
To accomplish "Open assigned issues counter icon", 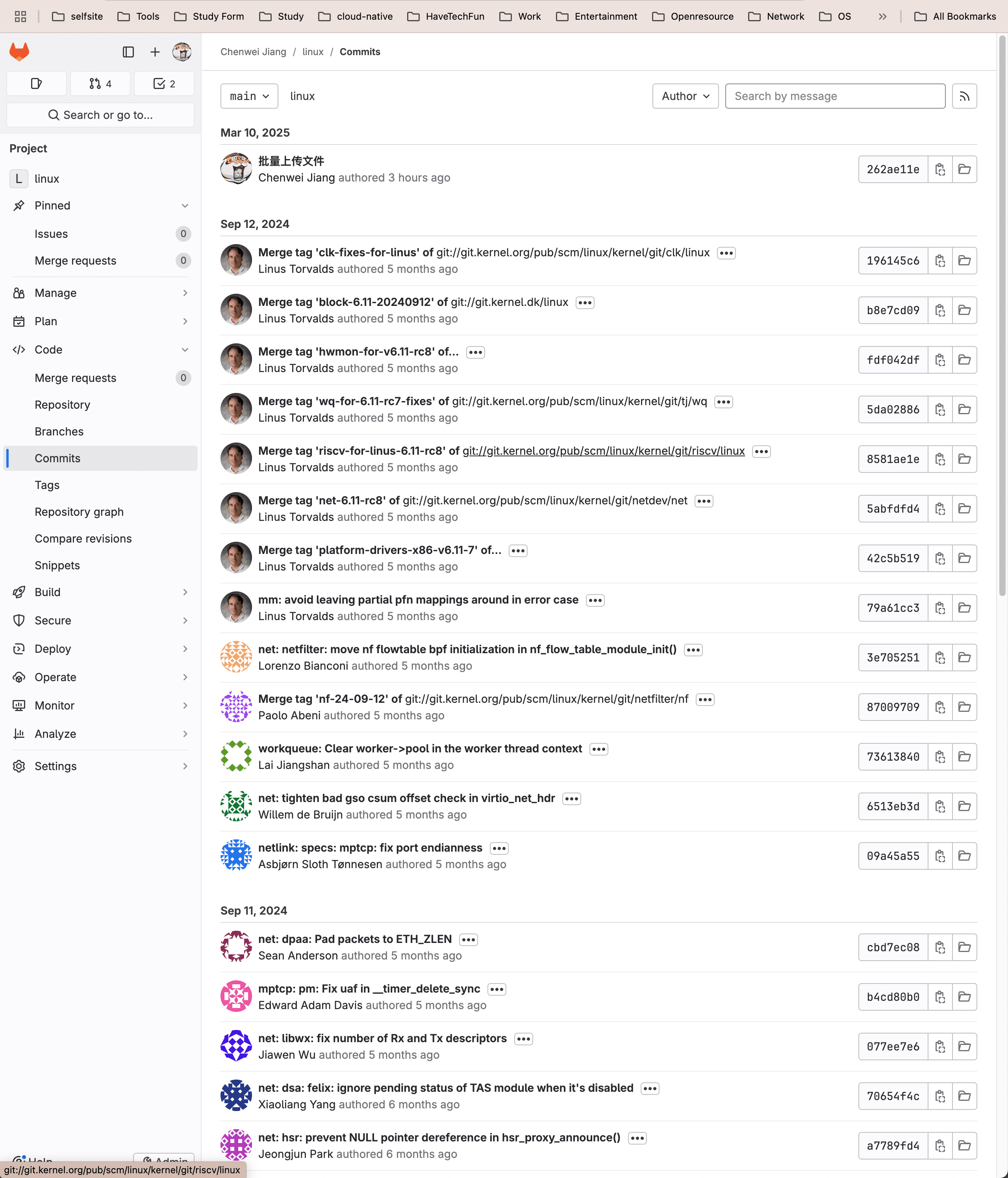I will 36,83.
